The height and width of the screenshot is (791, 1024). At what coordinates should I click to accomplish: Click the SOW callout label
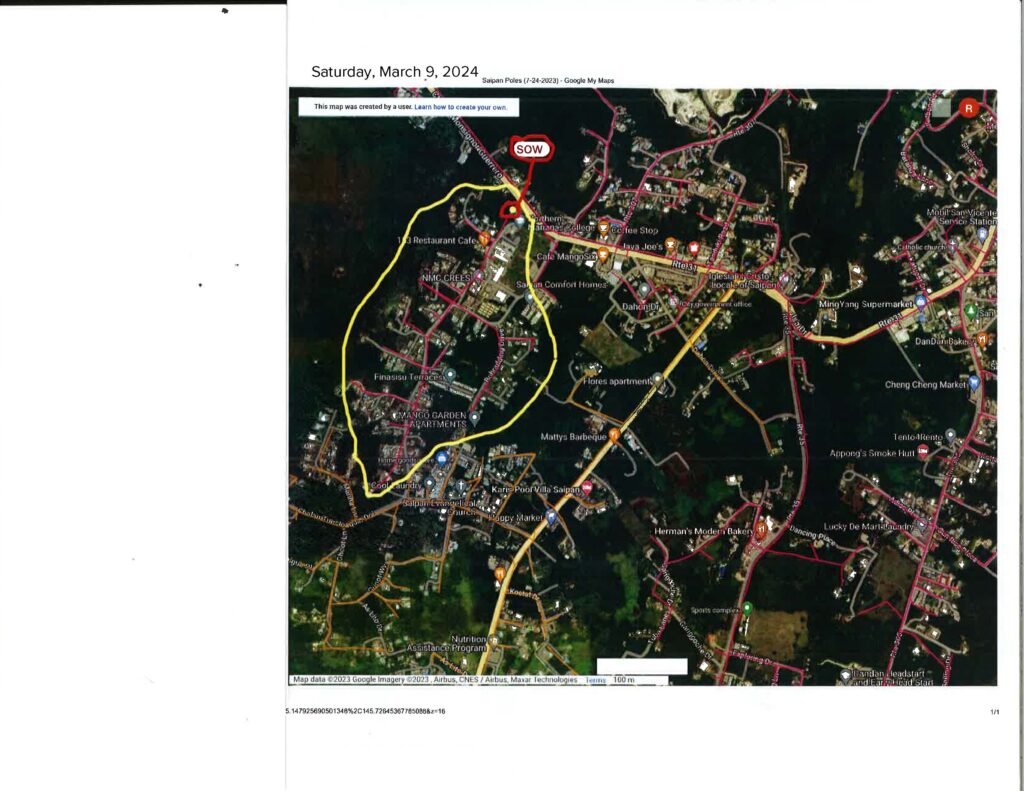click(x=529, y=149)
